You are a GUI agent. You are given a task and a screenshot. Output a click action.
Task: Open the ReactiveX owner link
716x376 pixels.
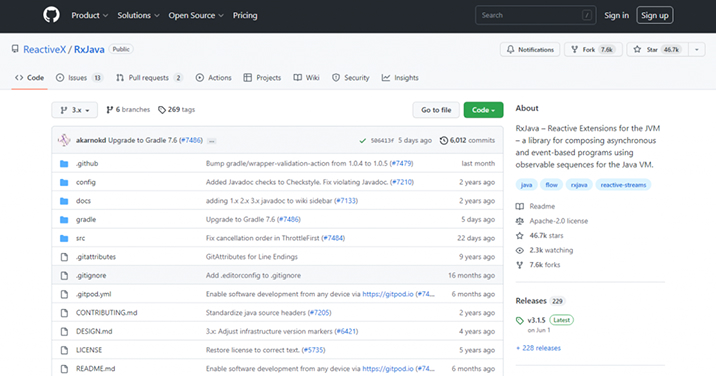tap(44, 49)
